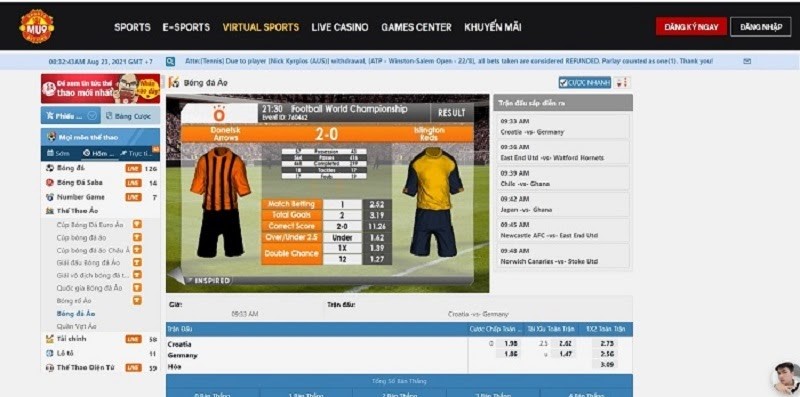The width and height of the screenshot is (800, 397).
Task: Open the announcement search icon
Action: pos(170,61)
